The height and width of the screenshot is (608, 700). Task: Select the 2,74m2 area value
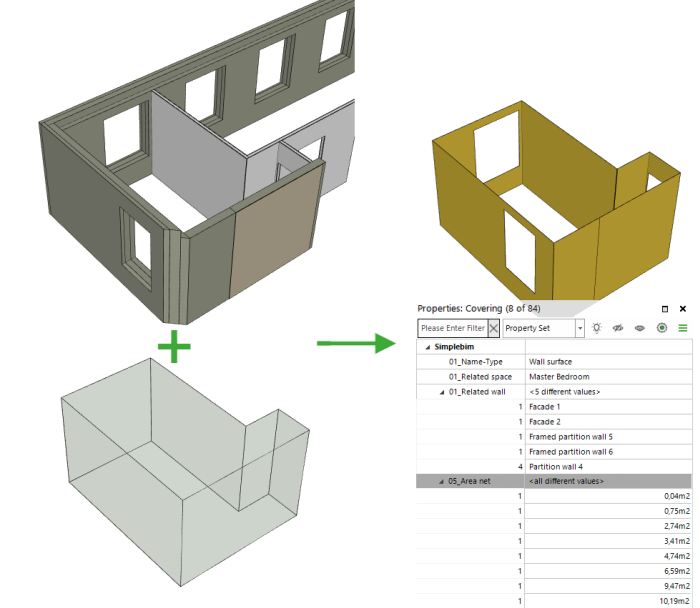[x=677, y=526]
